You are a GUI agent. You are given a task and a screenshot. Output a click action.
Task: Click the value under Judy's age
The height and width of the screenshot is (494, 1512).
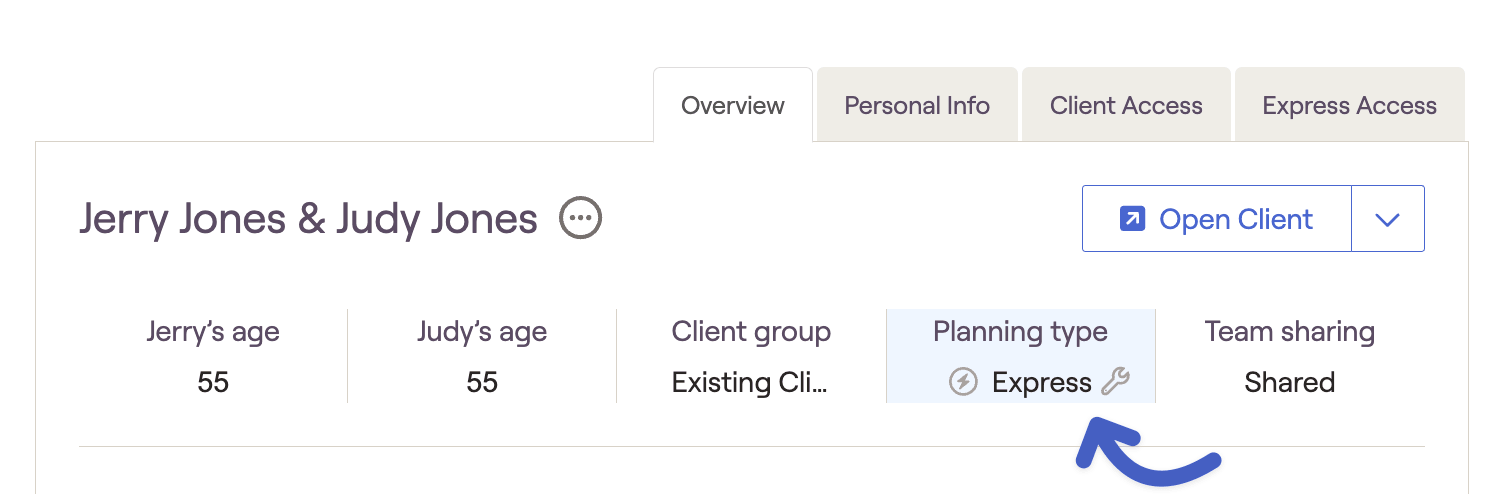pos(482,382)
